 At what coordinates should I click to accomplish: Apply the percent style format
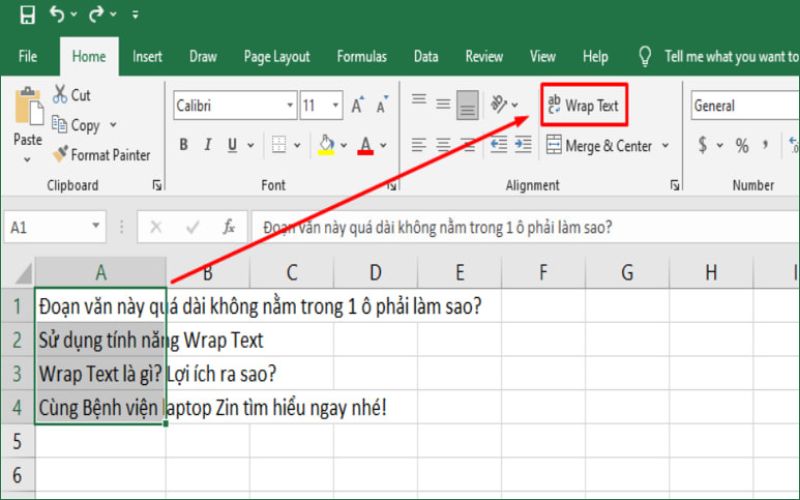(x=742, y=146)
